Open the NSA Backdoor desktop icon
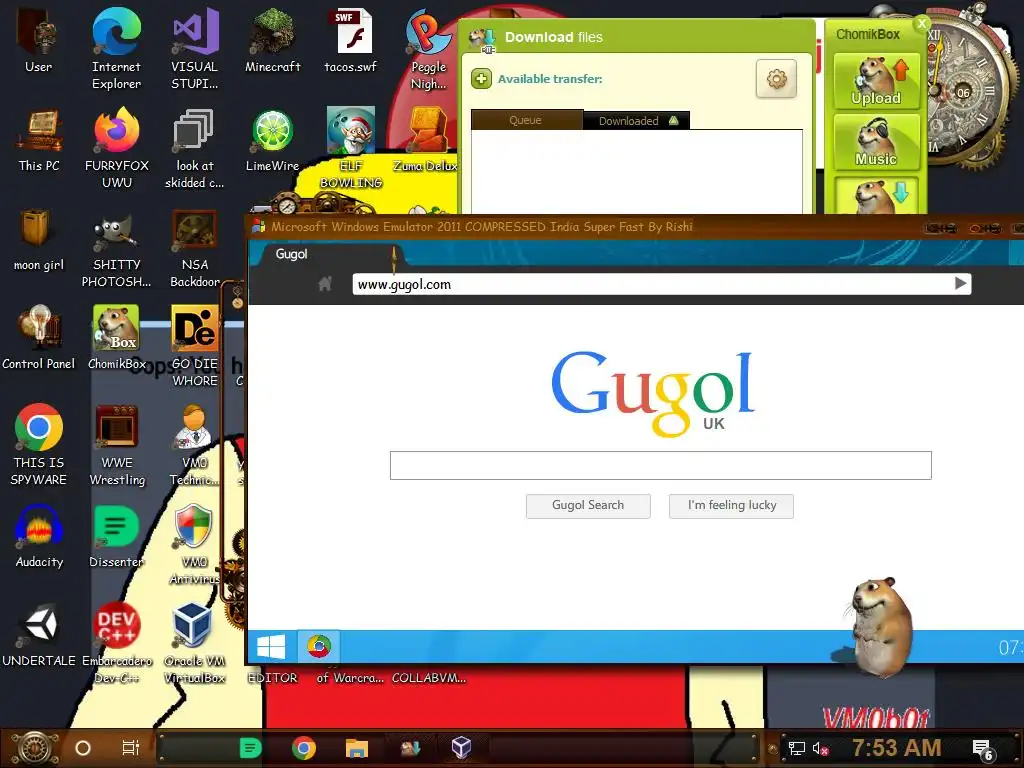This screenshot has height=768, width=1024. (195, 248)
